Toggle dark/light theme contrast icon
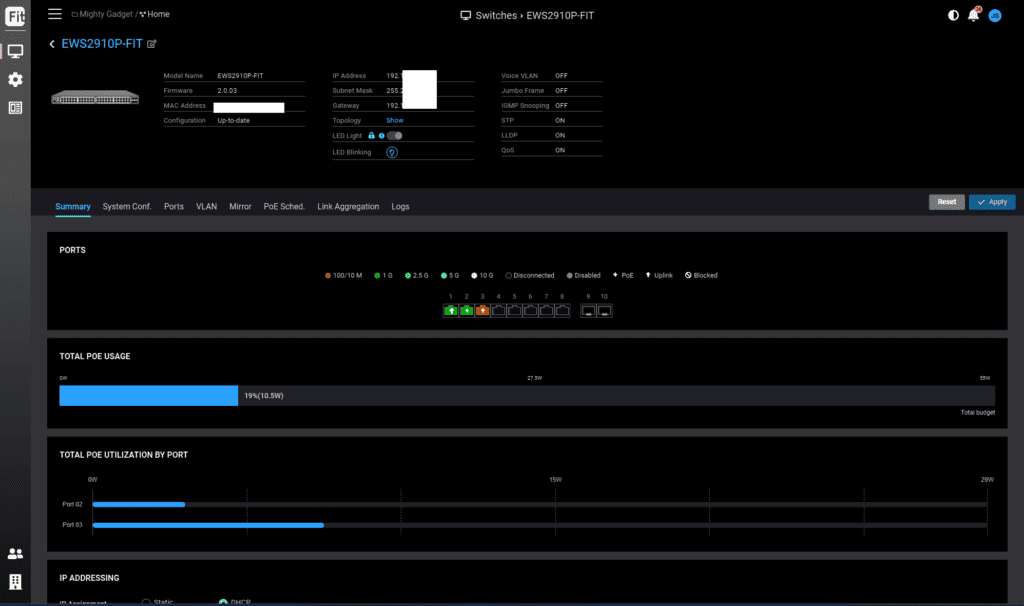Screen dimensions: 1024x606 [952, 15]
